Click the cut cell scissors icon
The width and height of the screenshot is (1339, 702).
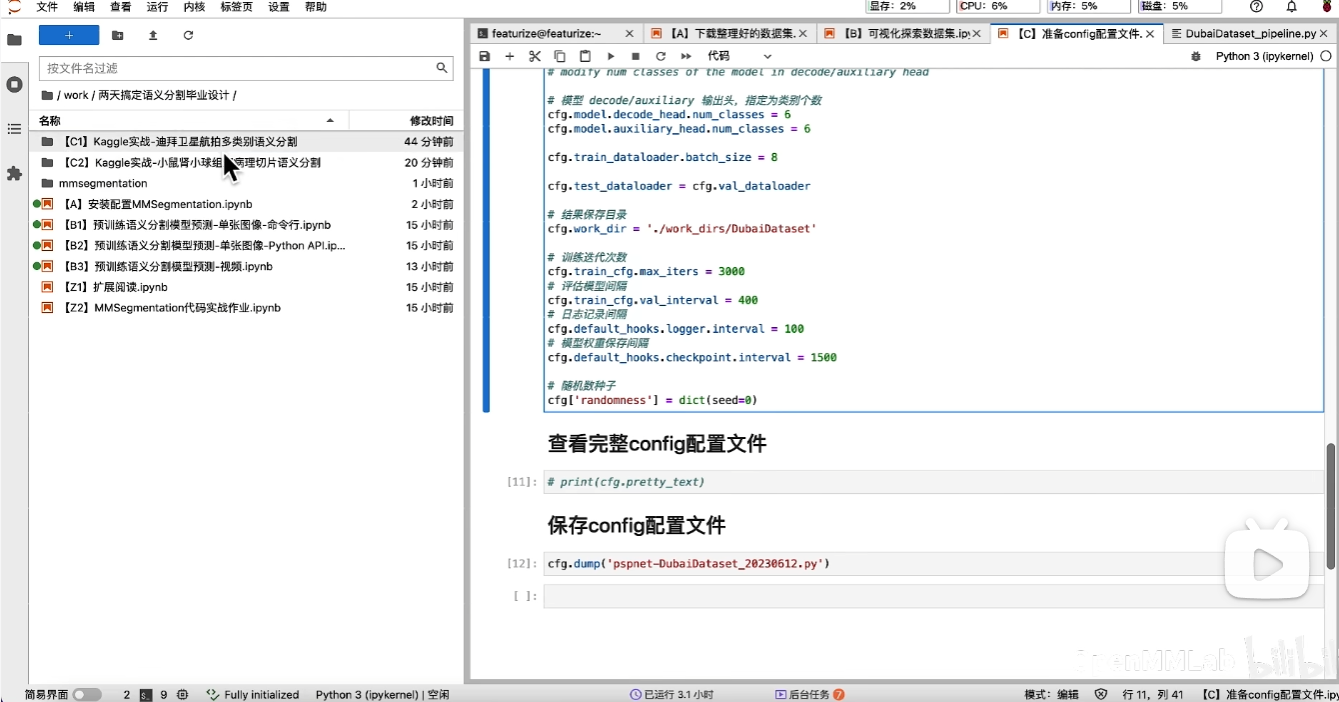pos(534,57)
